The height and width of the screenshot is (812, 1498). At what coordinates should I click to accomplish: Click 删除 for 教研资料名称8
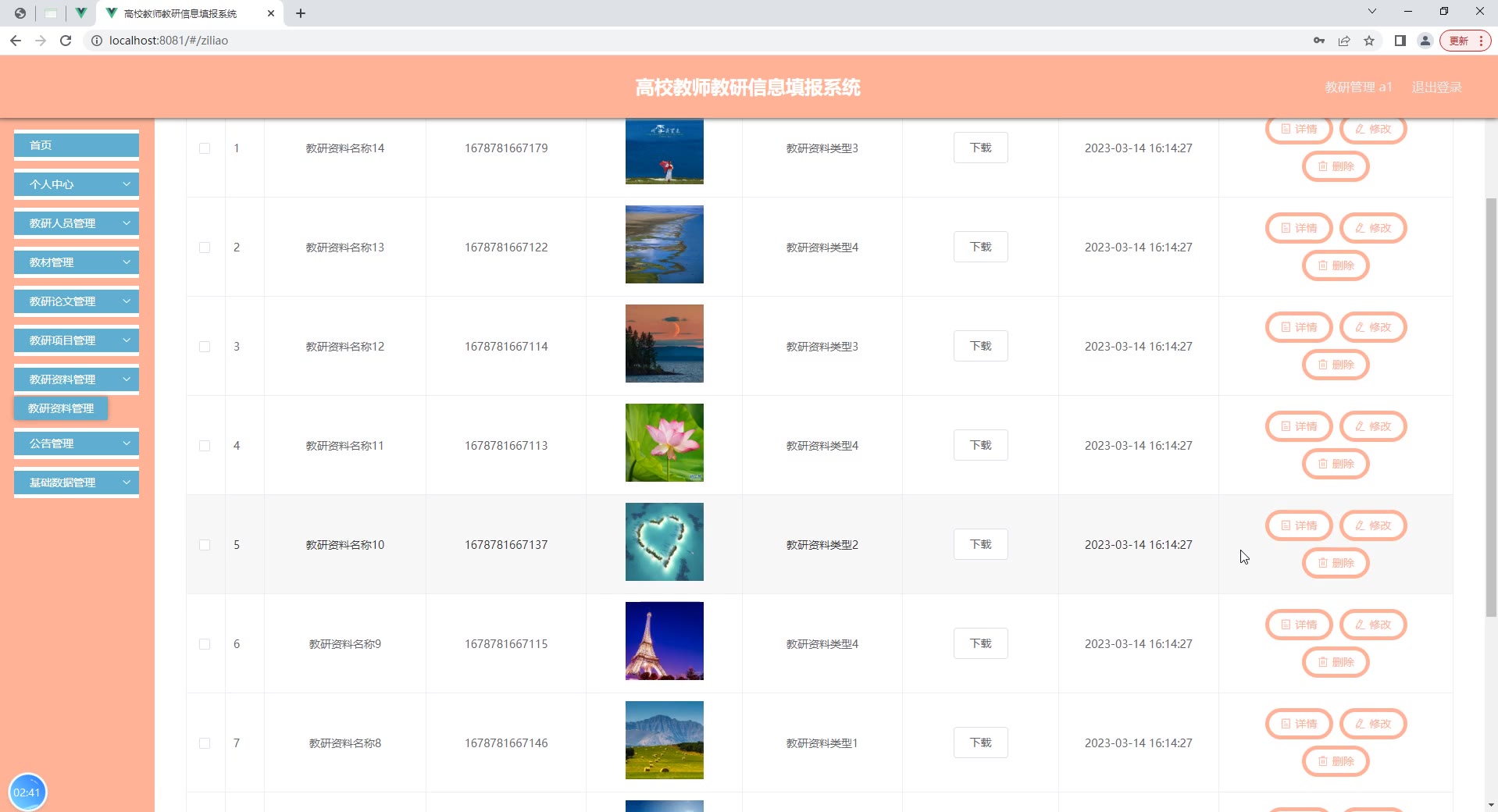point(1336,761)
